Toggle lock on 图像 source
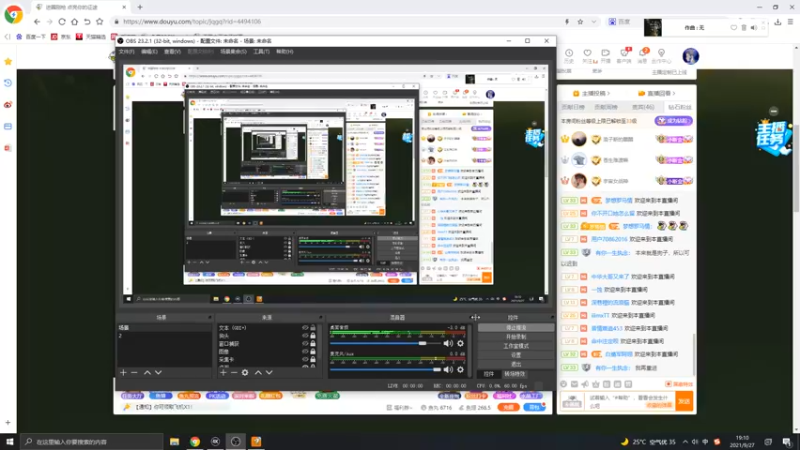Screen dimensions: 800x450 click(x=313, y=352)
